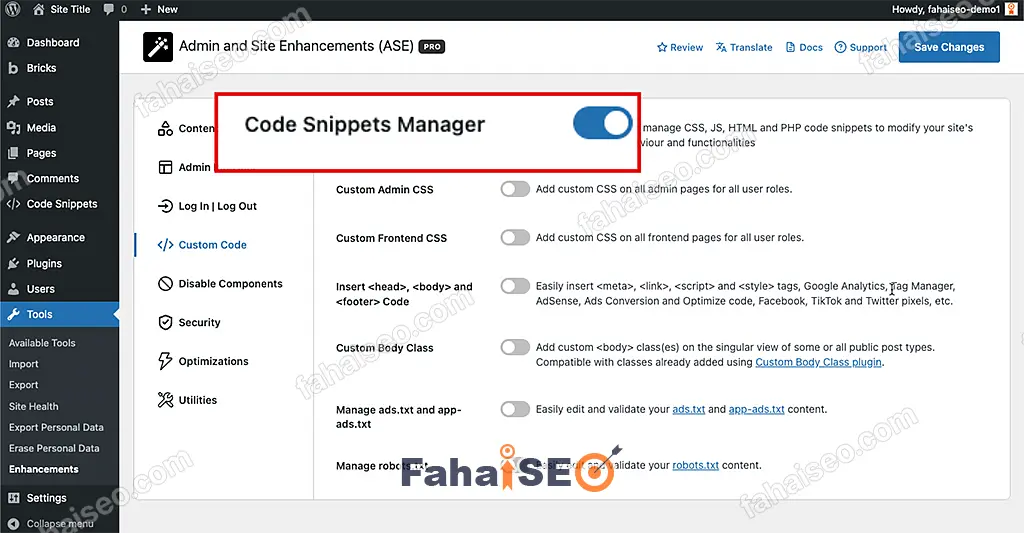1024x533 pixels.
Task: Click the Translate language icon
Action: (721, 47)
